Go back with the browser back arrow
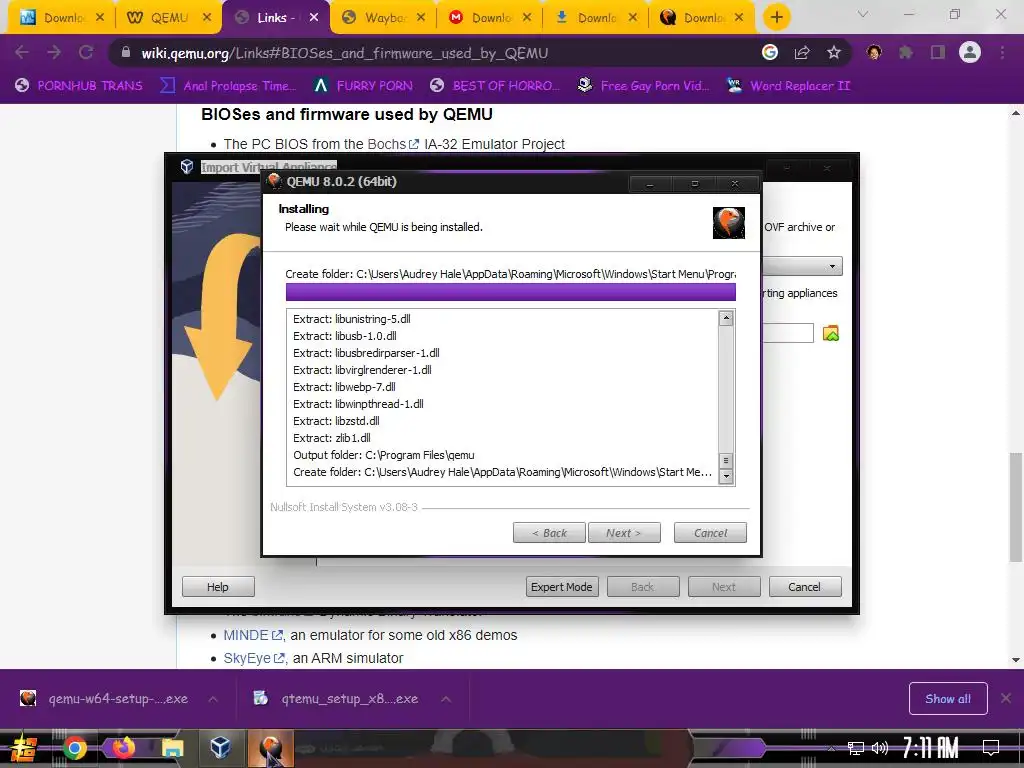This screenshot has width=1024, height=768. (x=22, y=52)
